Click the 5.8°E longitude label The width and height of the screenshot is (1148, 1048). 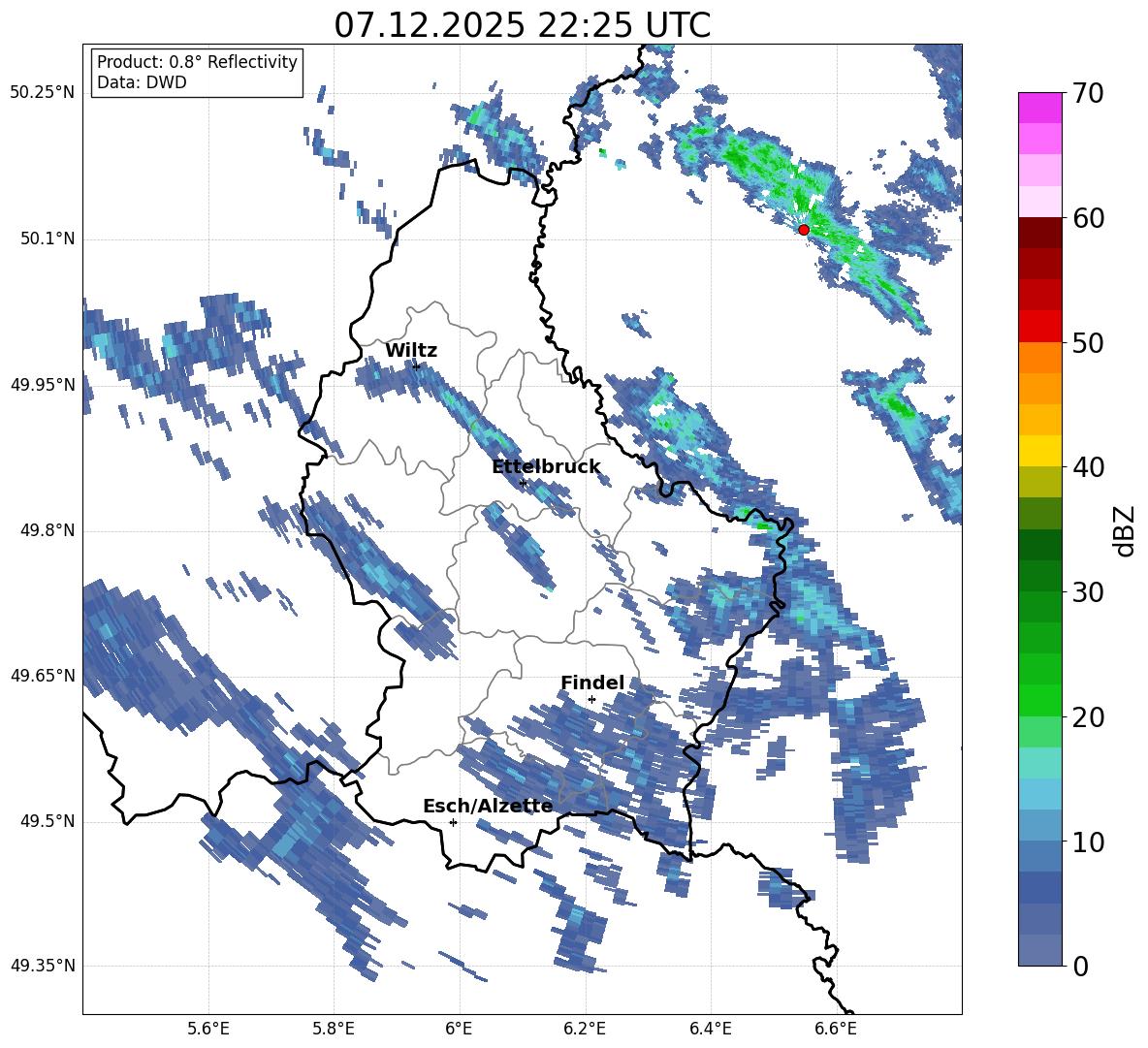point(334,1030)
